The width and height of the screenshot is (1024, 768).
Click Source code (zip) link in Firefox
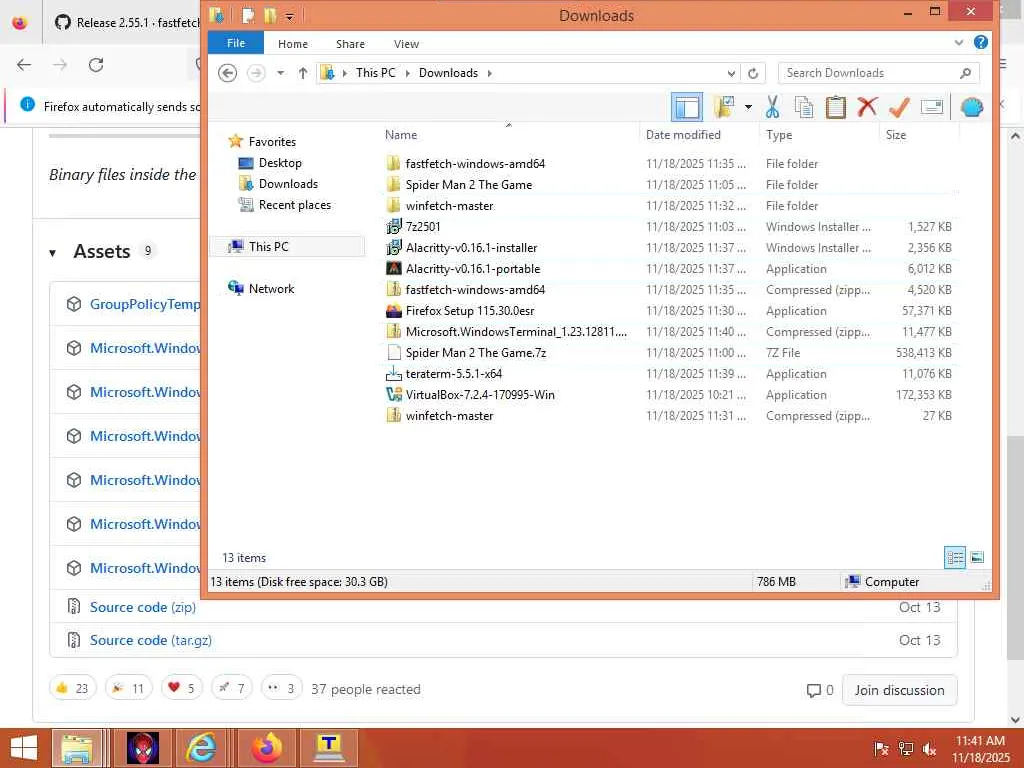click(142, 607)
